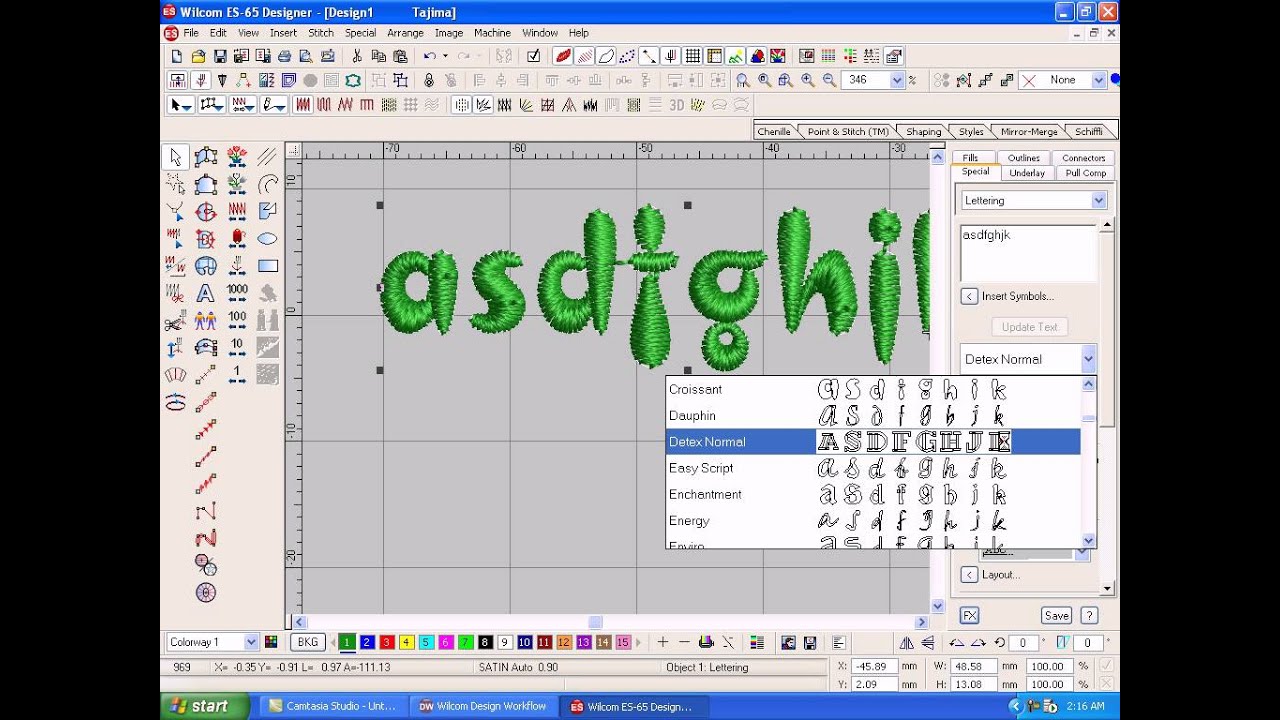Viewport: 1280px width, 720px height.
Task: Click the Add color plus icon
Action: (x=662, y=642)
